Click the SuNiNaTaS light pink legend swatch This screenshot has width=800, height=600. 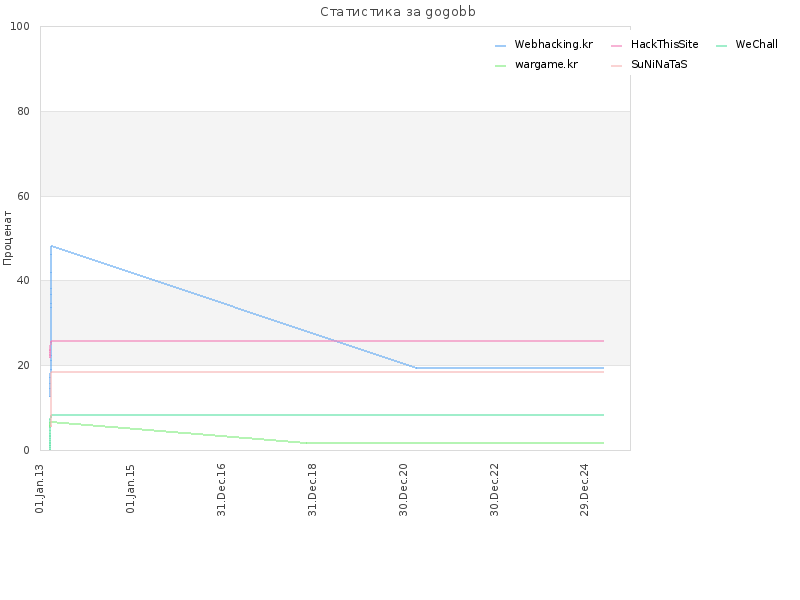616,66
